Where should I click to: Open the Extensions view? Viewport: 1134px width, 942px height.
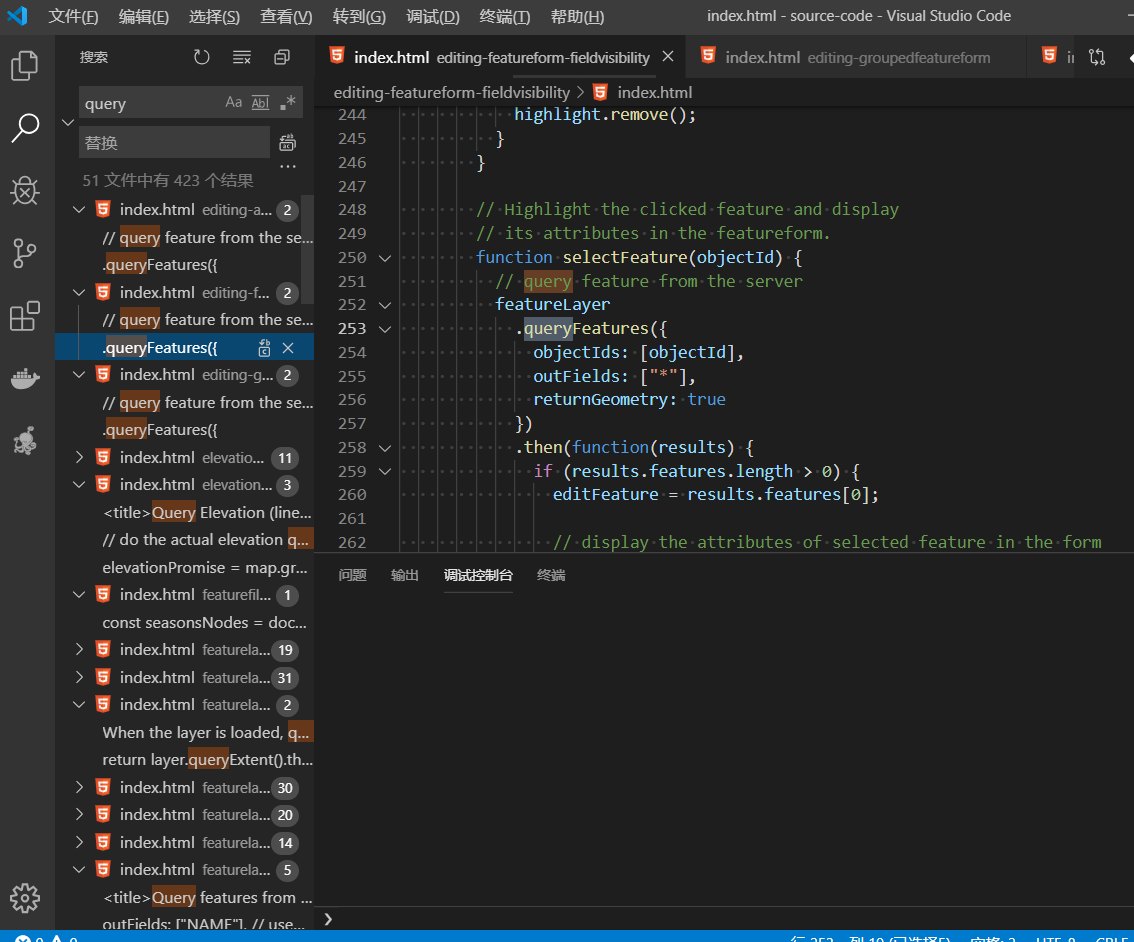25,316
